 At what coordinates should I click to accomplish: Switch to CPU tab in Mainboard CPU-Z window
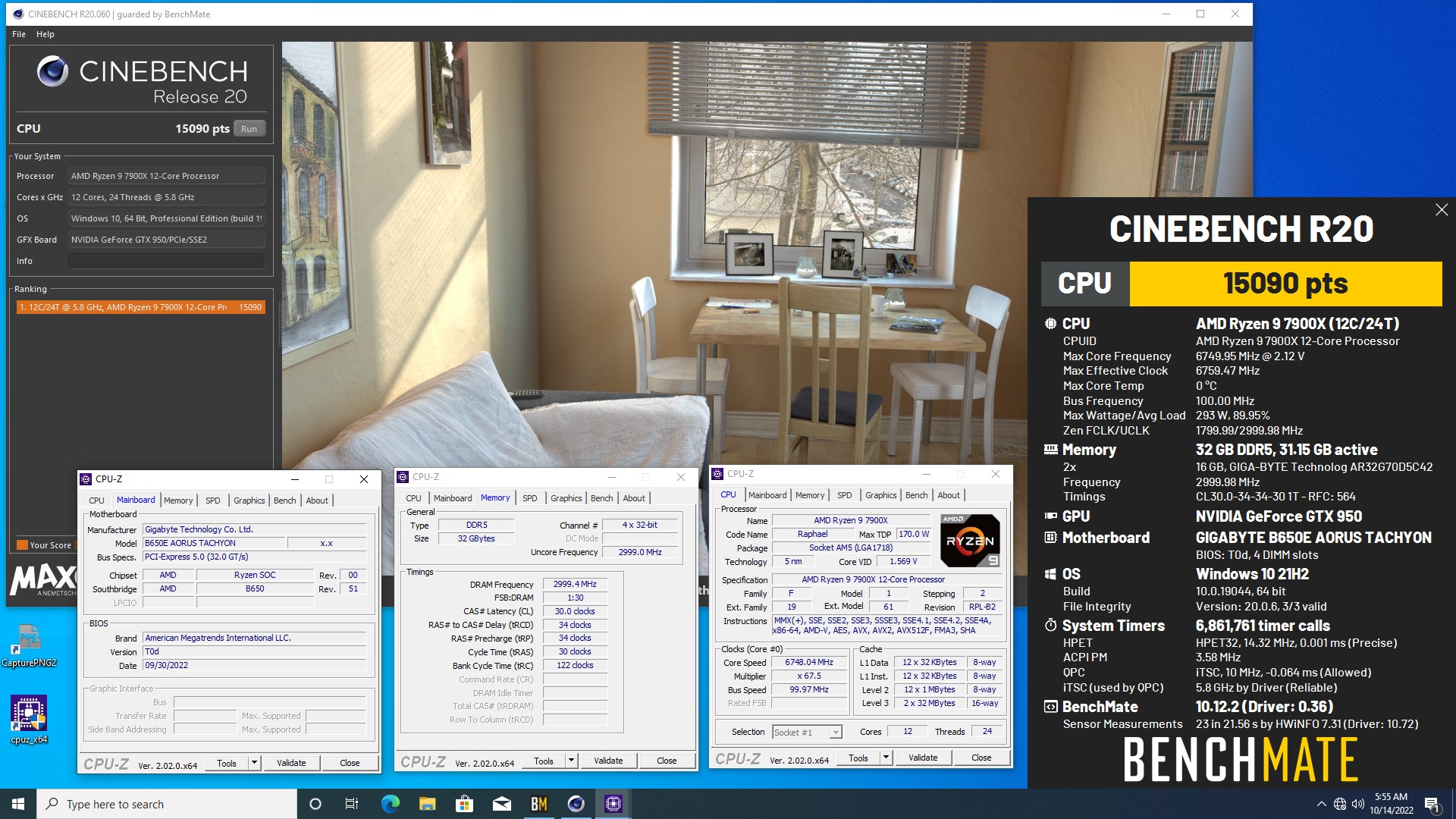click(x=96, y=500)
